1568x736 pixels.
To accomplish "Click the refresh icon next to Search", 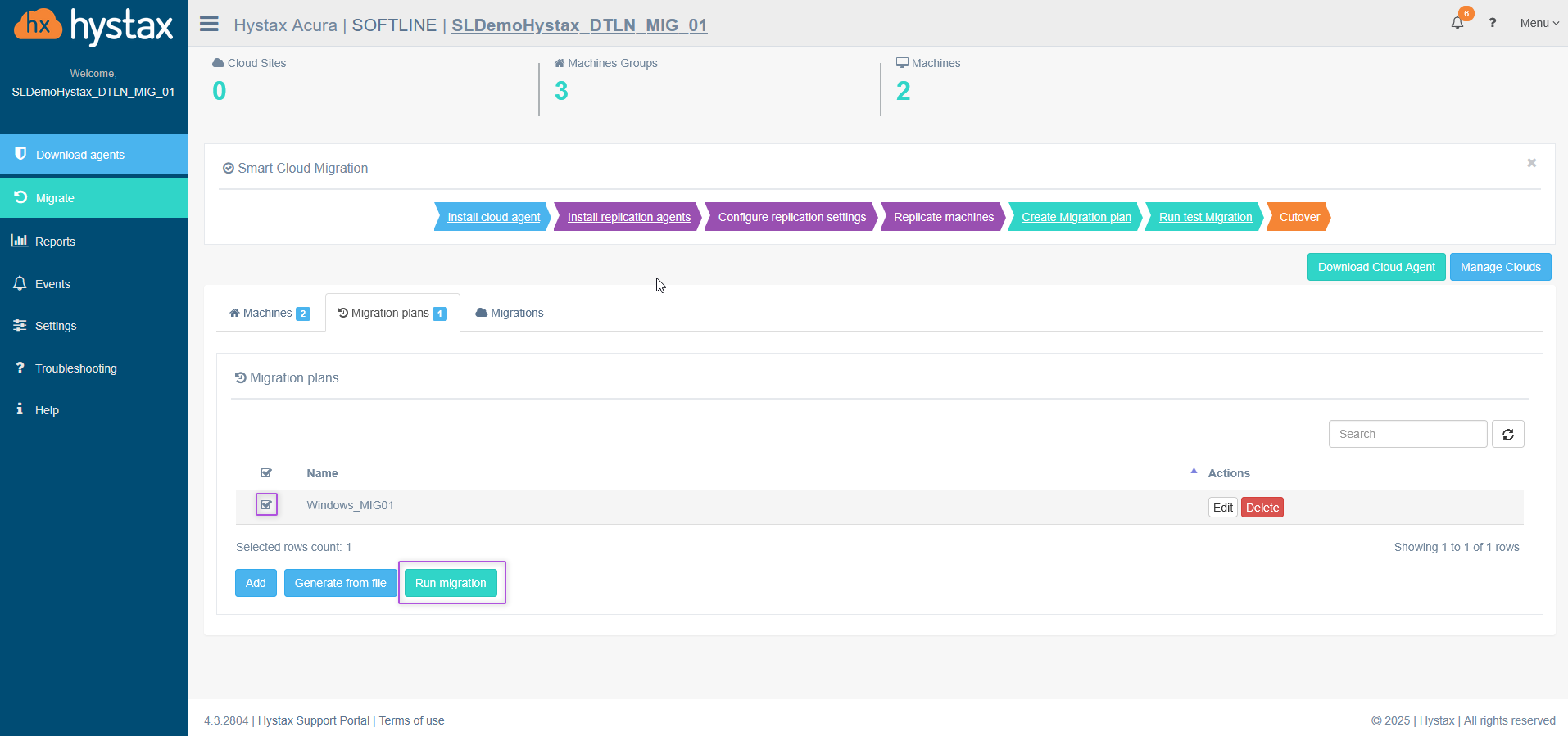I will [x=1507, y=435].
